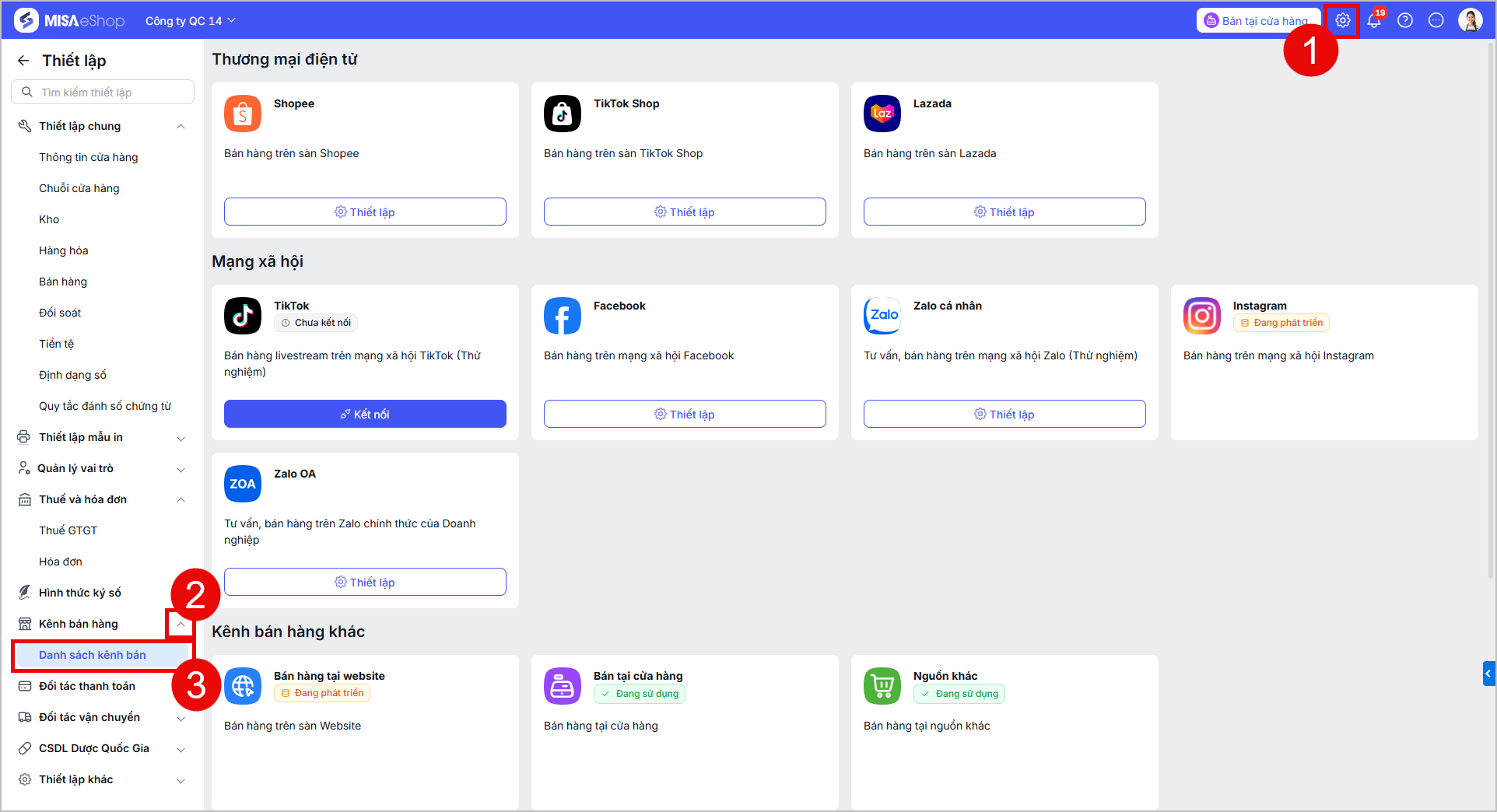Go back using the Thiết lập arrow
The image size is (1497, 812).
(23, 61)
